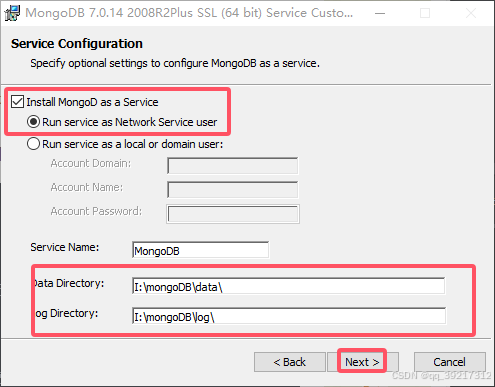This screenshot has width=495, height=387.
Task: Proceed with the Next > button
Action: [363, 362]
